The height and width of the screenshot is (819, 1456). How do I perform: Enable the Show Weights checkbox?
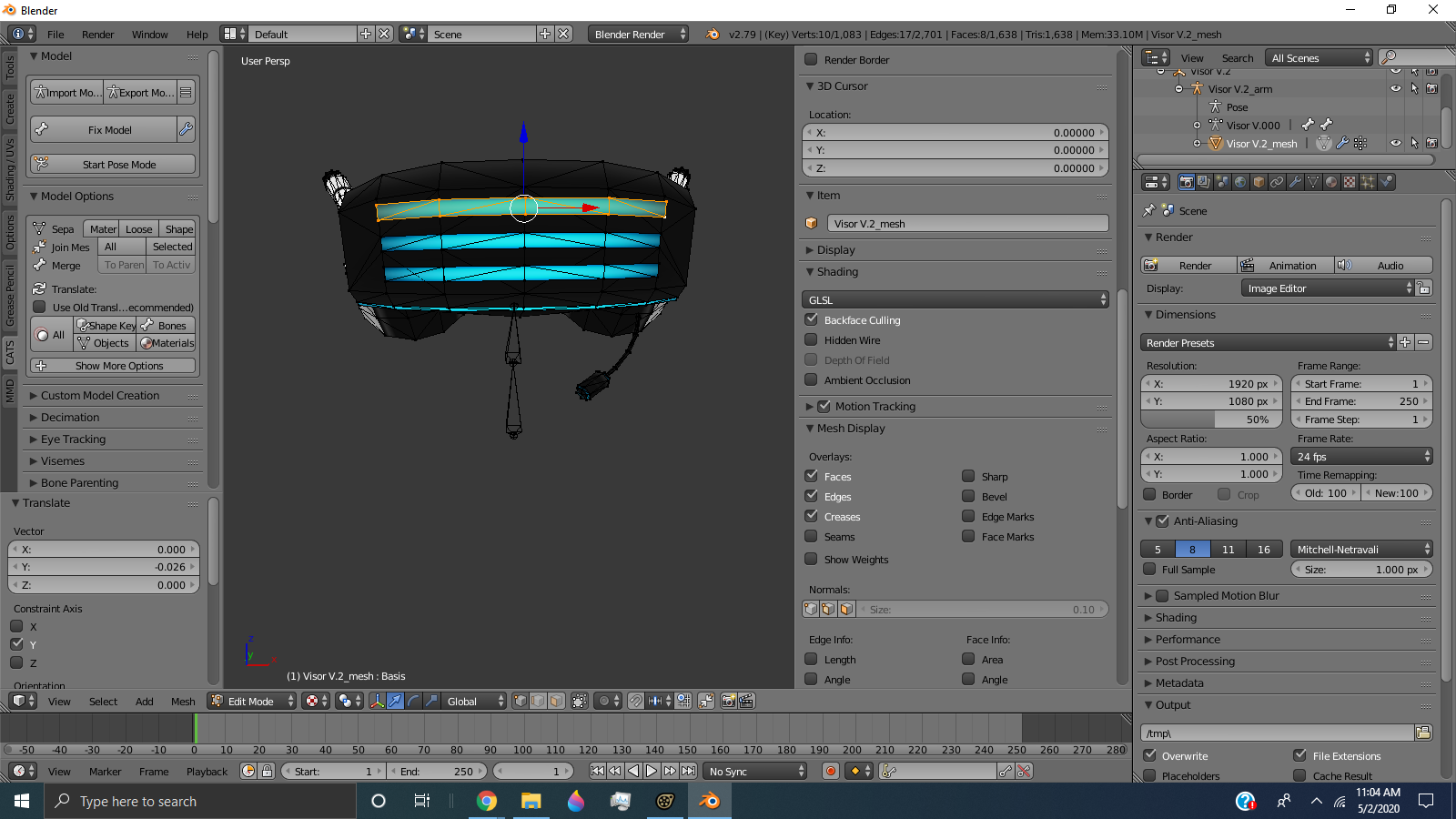tap(811, 559)
